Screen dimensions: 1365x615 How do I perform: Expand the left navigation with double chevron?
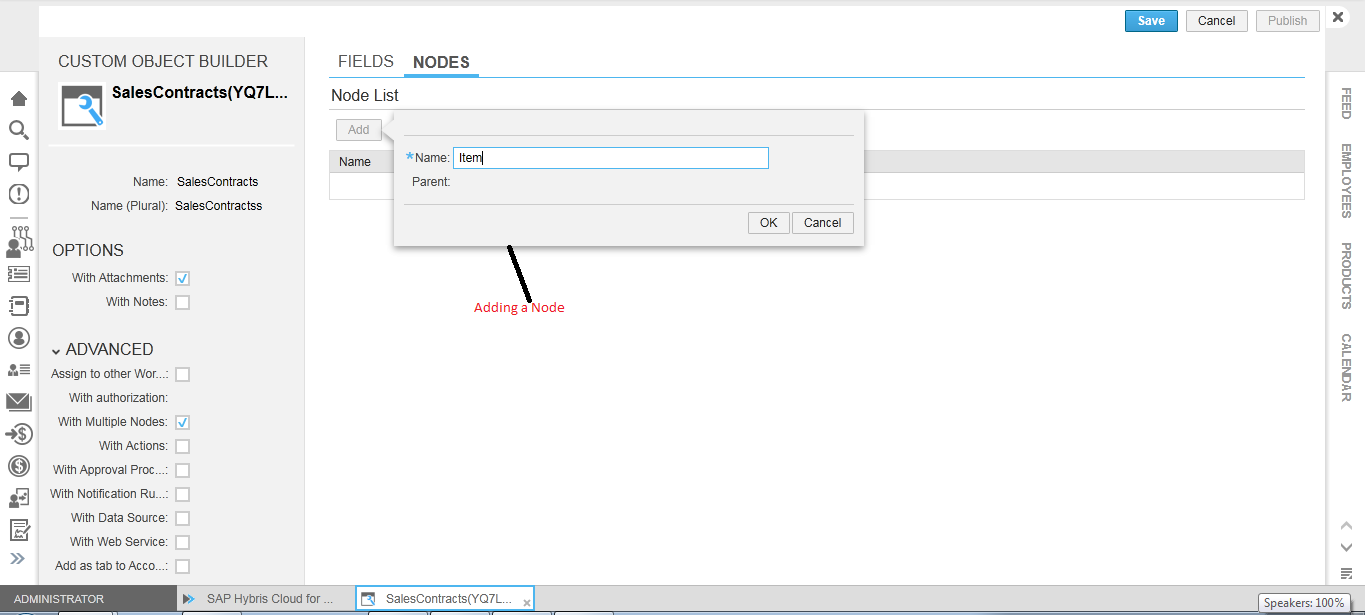[18, 558]
